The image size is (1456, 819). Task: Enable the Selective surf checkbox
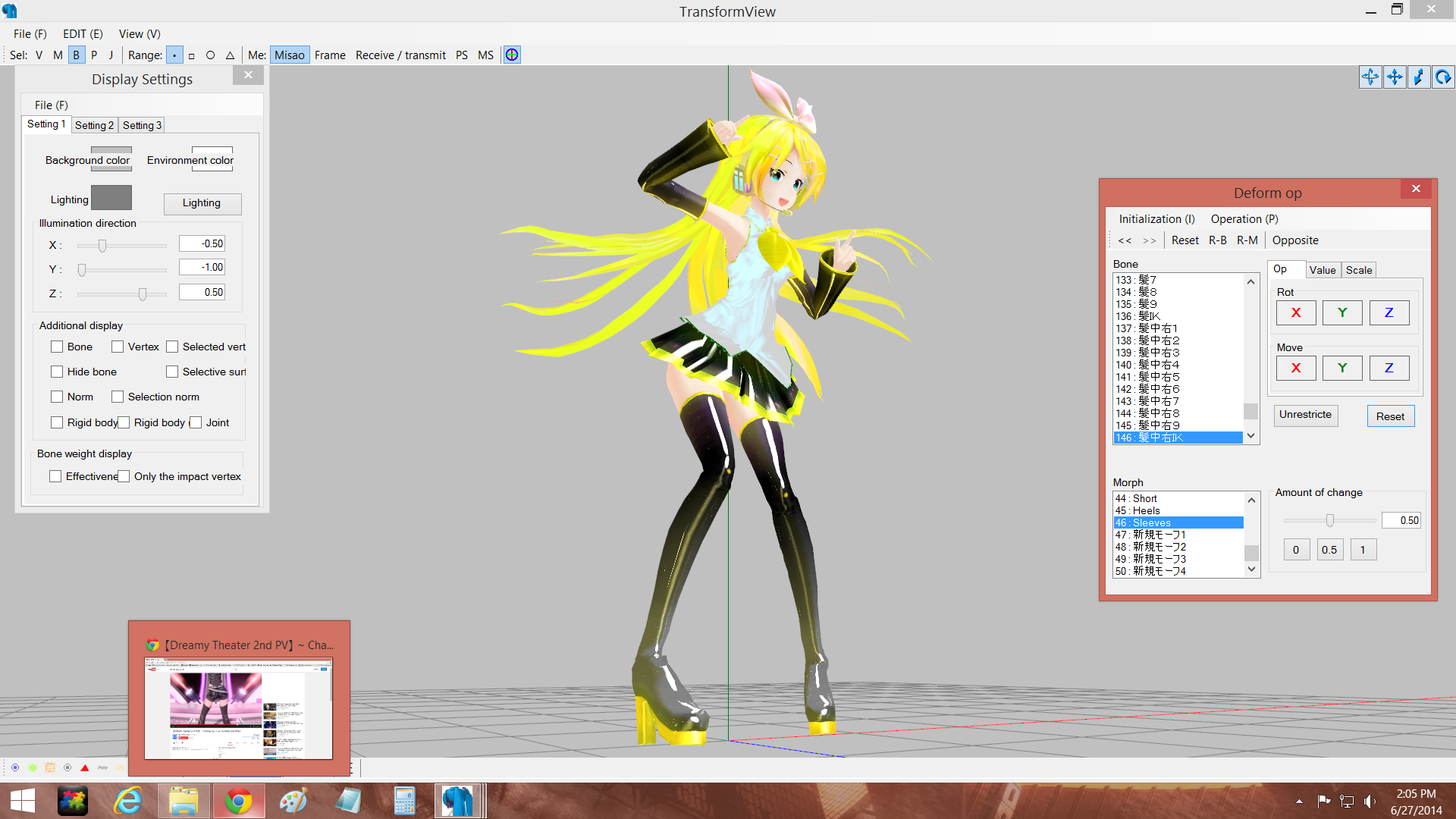click(172, 372)
